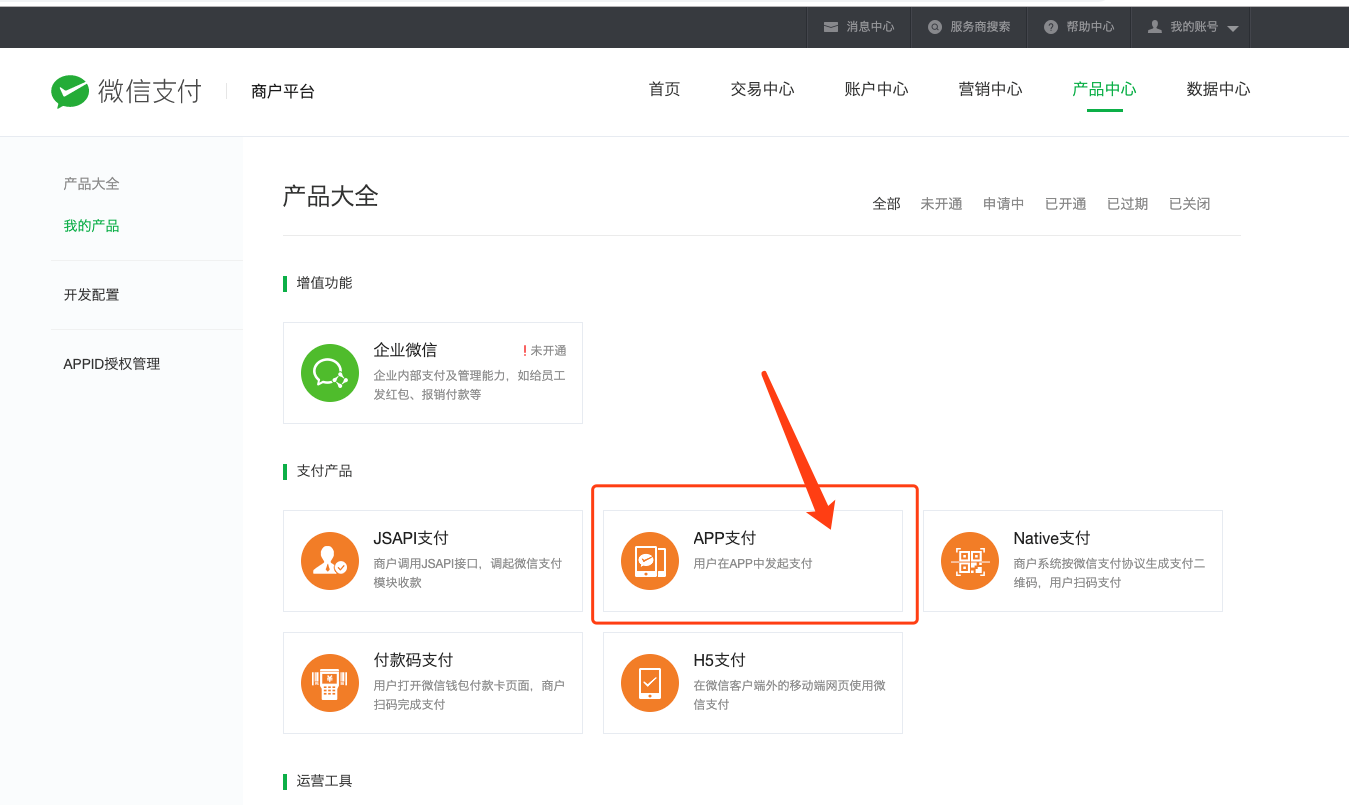This screenshot has height=805, width=1349.
Task: Click the 增值功能 section heading
Action: 324,283
